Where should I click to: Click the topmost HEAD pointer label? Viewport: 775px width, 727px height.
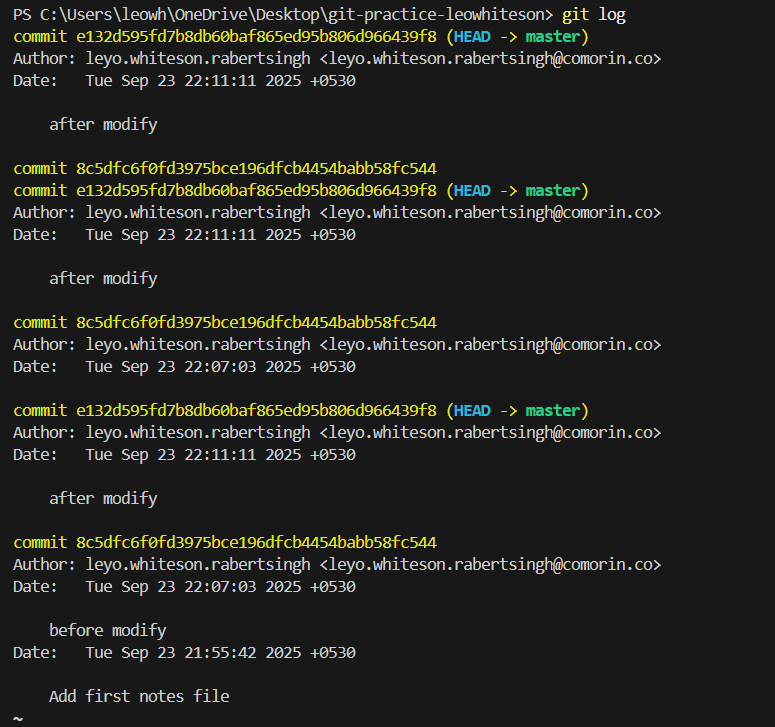coord(472,36)
